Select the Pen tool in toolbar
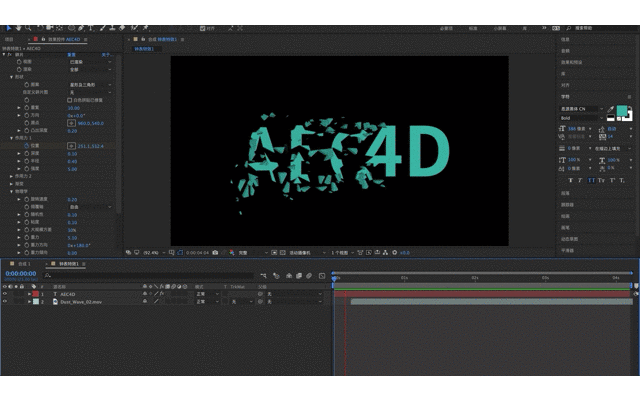The height and width of the screenshot is (400, 640). coord(81,28)
